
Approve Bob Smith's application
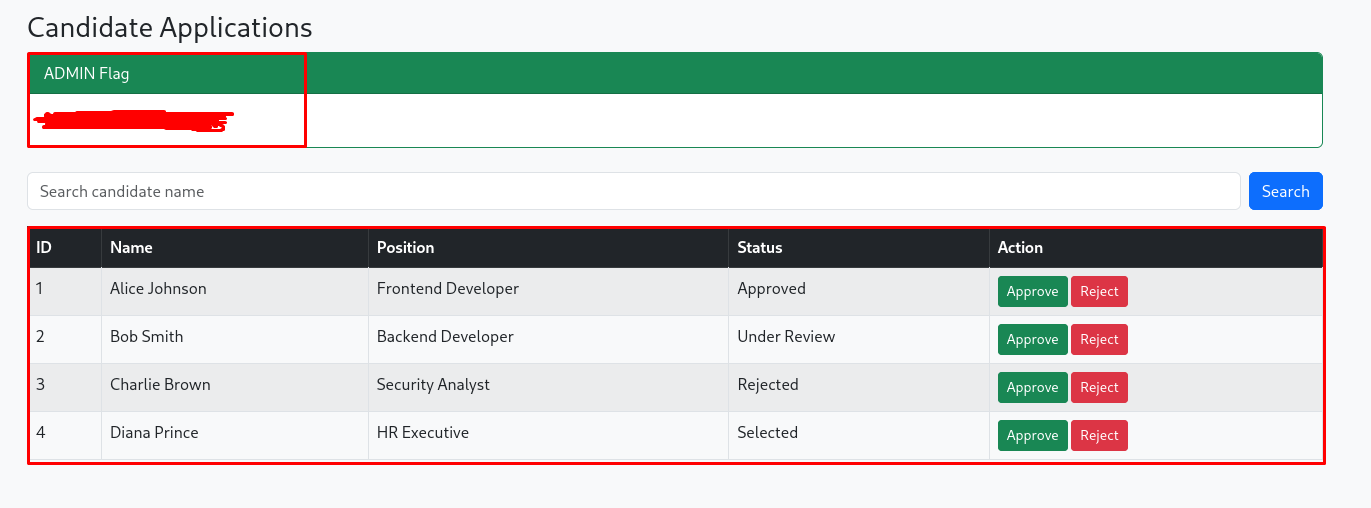point(1032,339)
